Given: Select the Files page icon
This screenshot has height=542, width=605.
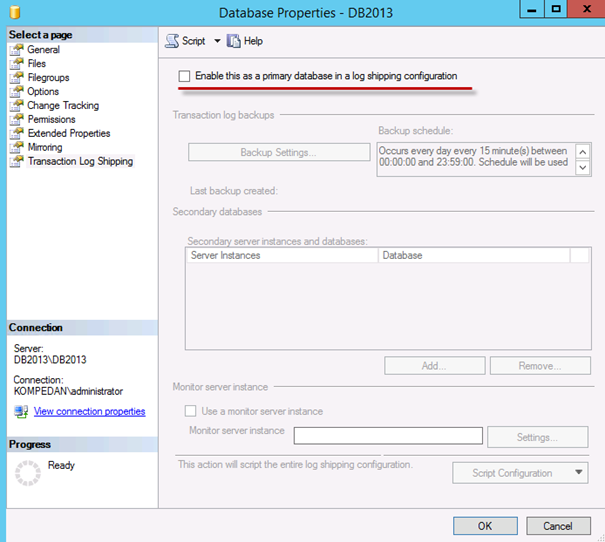Looking at the screenshot, I should (x=16, y=64).
